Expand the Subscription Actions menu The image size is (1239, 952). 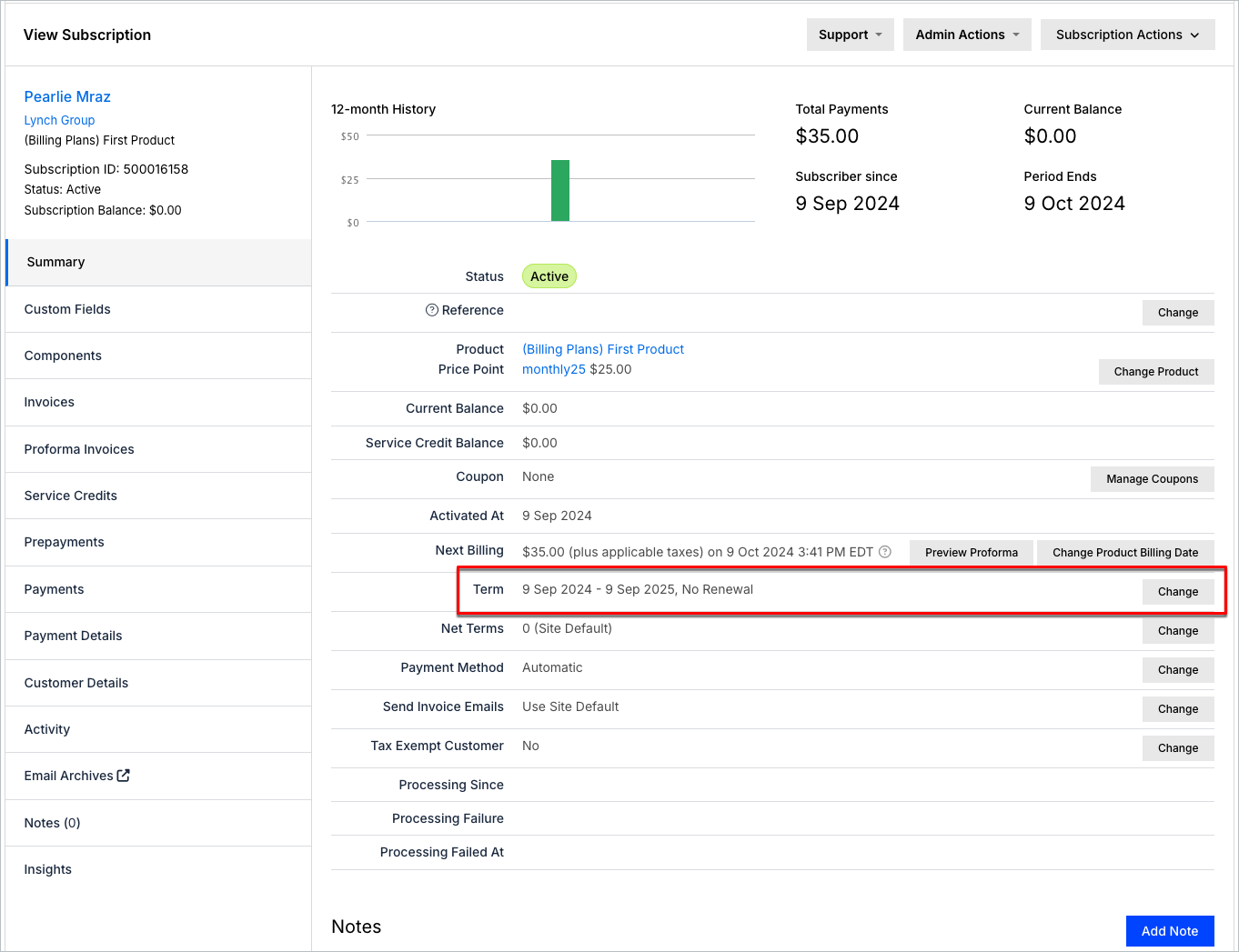pos(1127,35)
